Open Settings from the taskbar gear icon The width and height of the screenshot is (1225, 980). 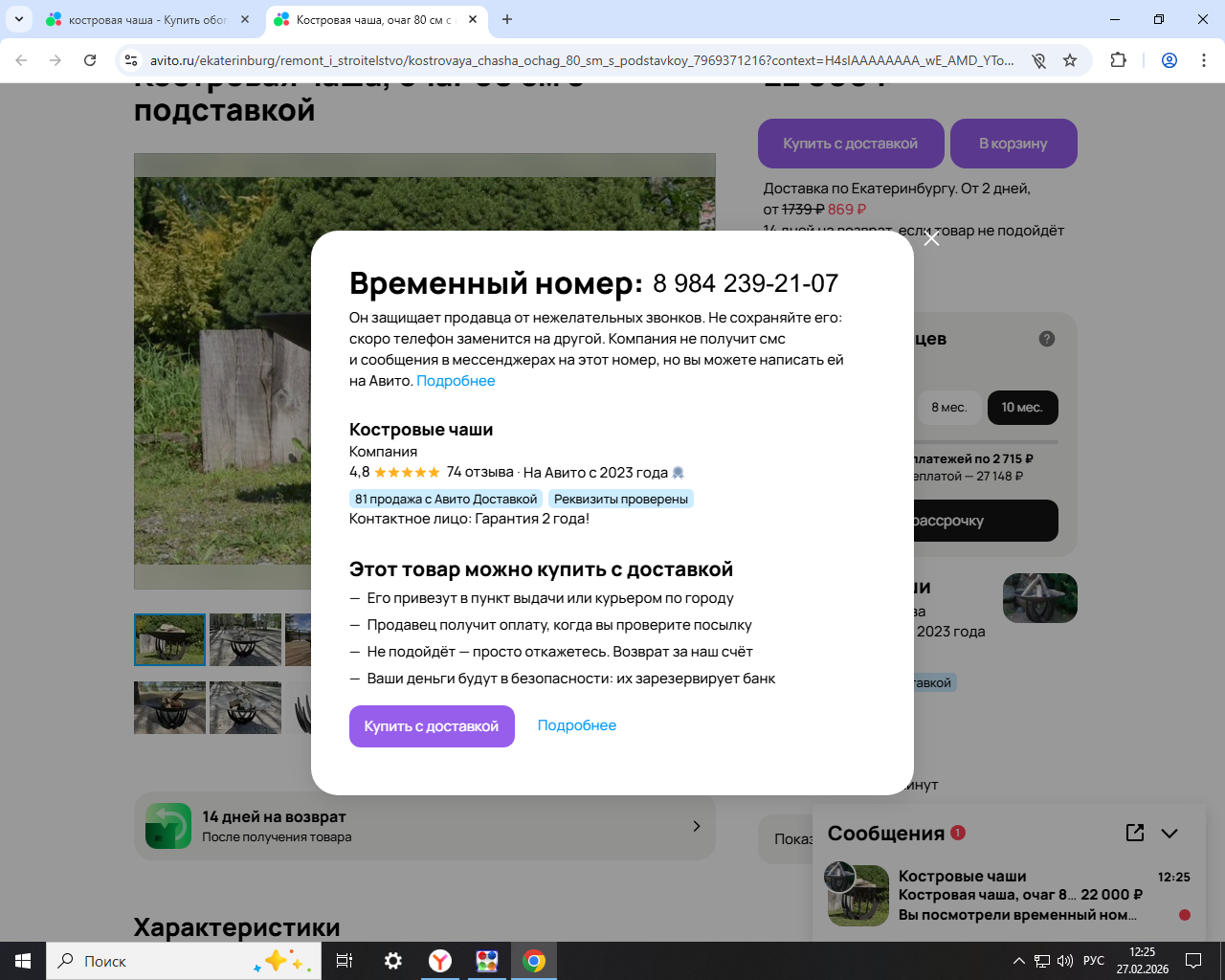(393, 961)
